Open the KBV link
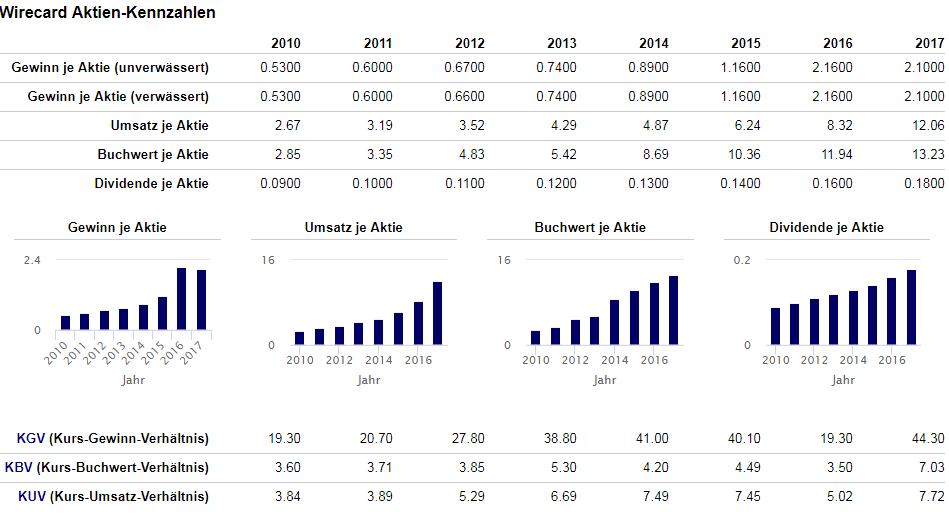Image resolution: width=949 pixels, height=518 pixels. (19, 467)
